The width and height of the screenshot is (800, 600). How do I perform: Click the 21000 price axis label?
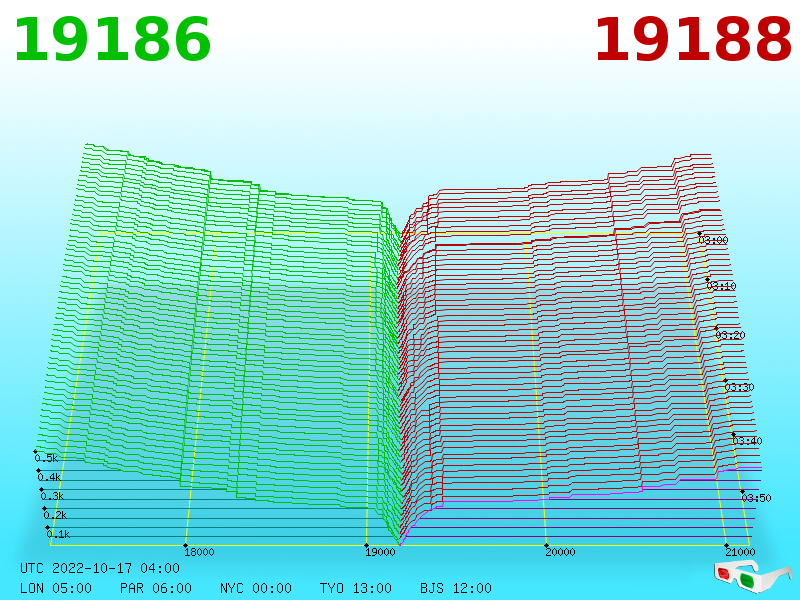point(740,552)
